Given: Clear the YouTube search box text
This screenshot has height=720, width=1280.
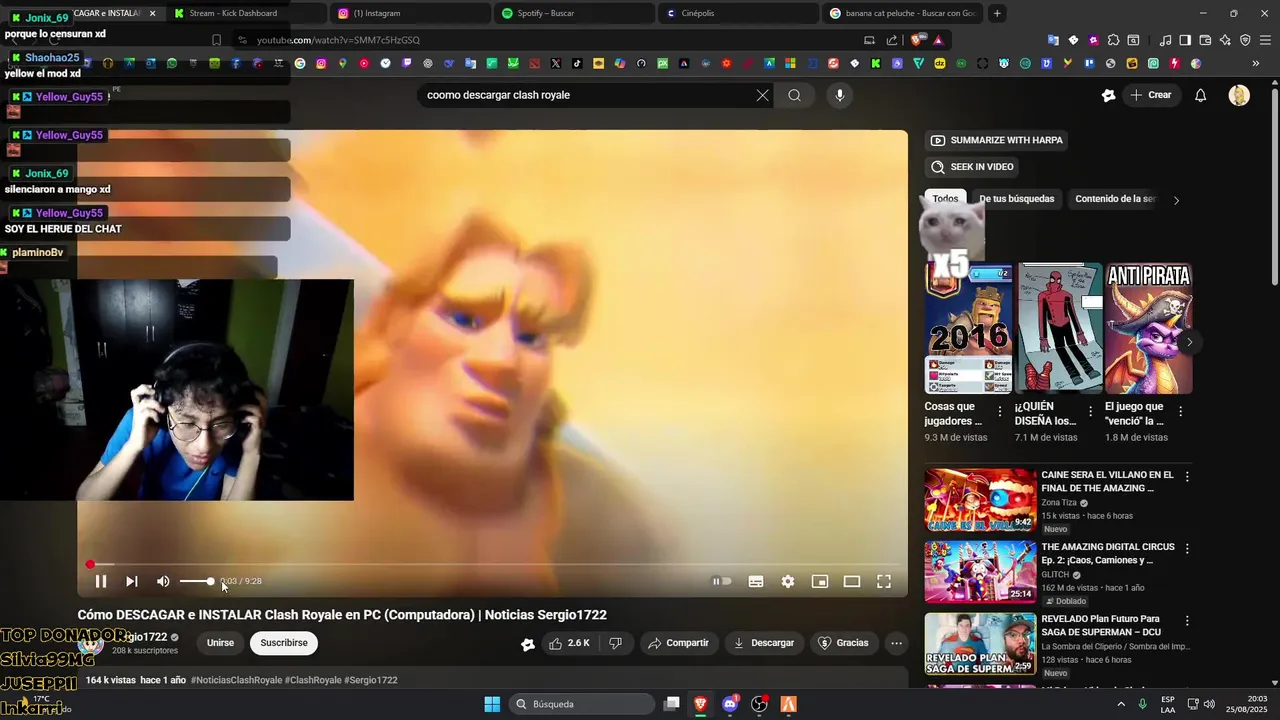Looking at the screenshot, I should [762, 95].
